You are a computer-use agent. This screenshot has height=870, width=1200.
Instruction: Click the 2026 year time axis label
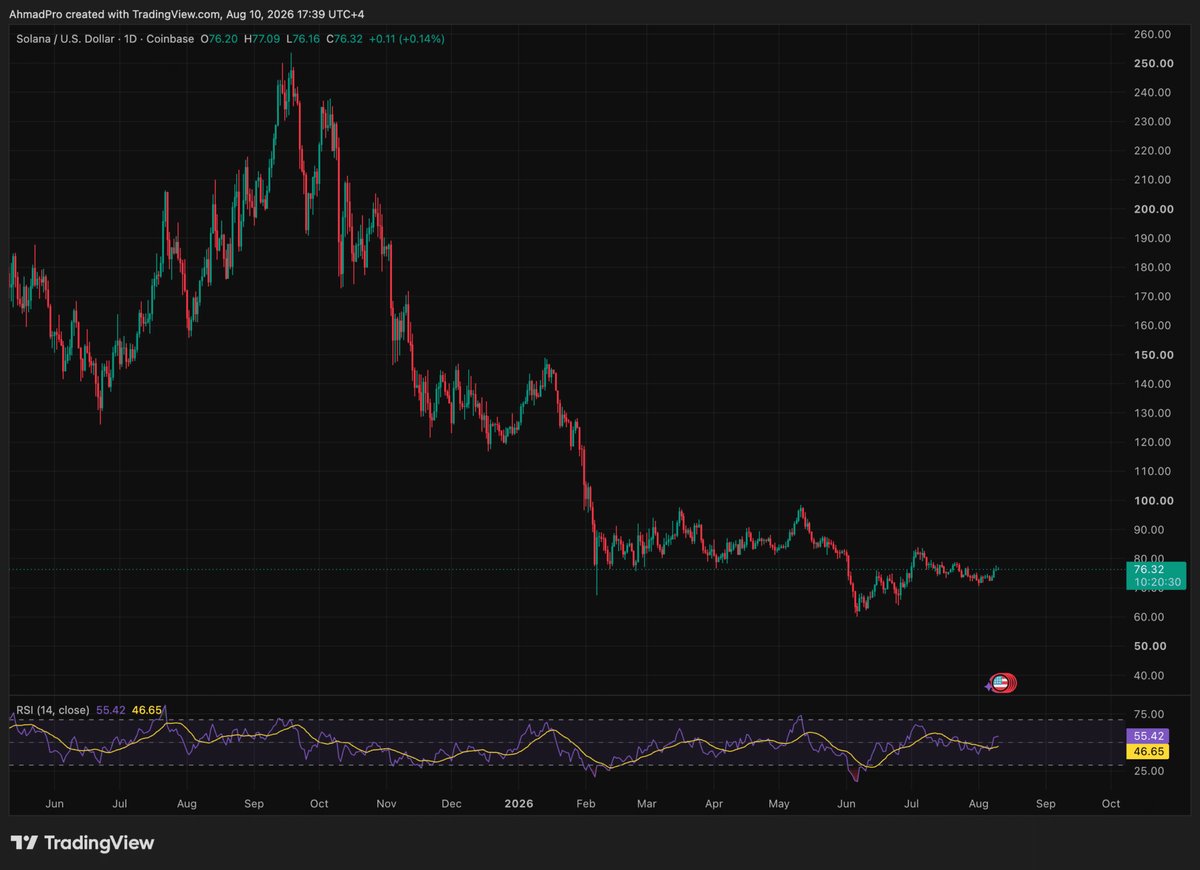(519, 803)
